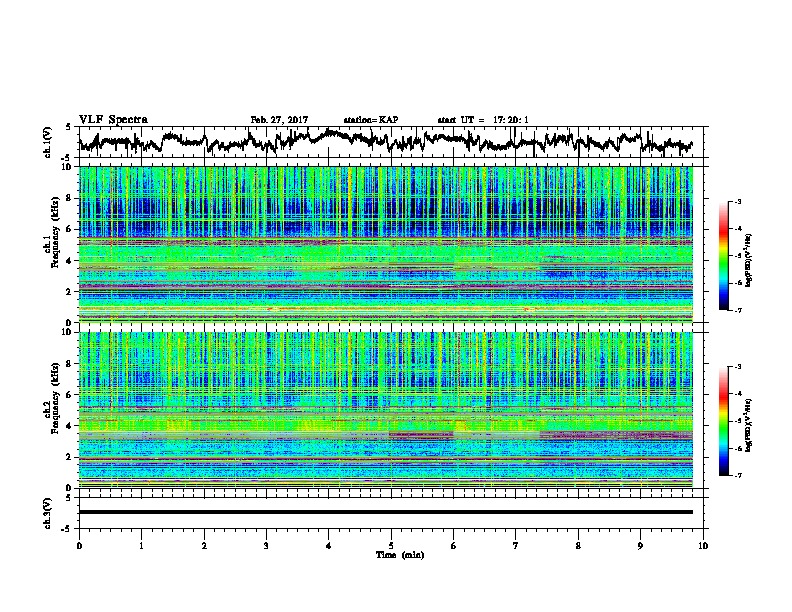
Task: Select the date text "Feb. 27, 2017"
Action: [279, 120]
